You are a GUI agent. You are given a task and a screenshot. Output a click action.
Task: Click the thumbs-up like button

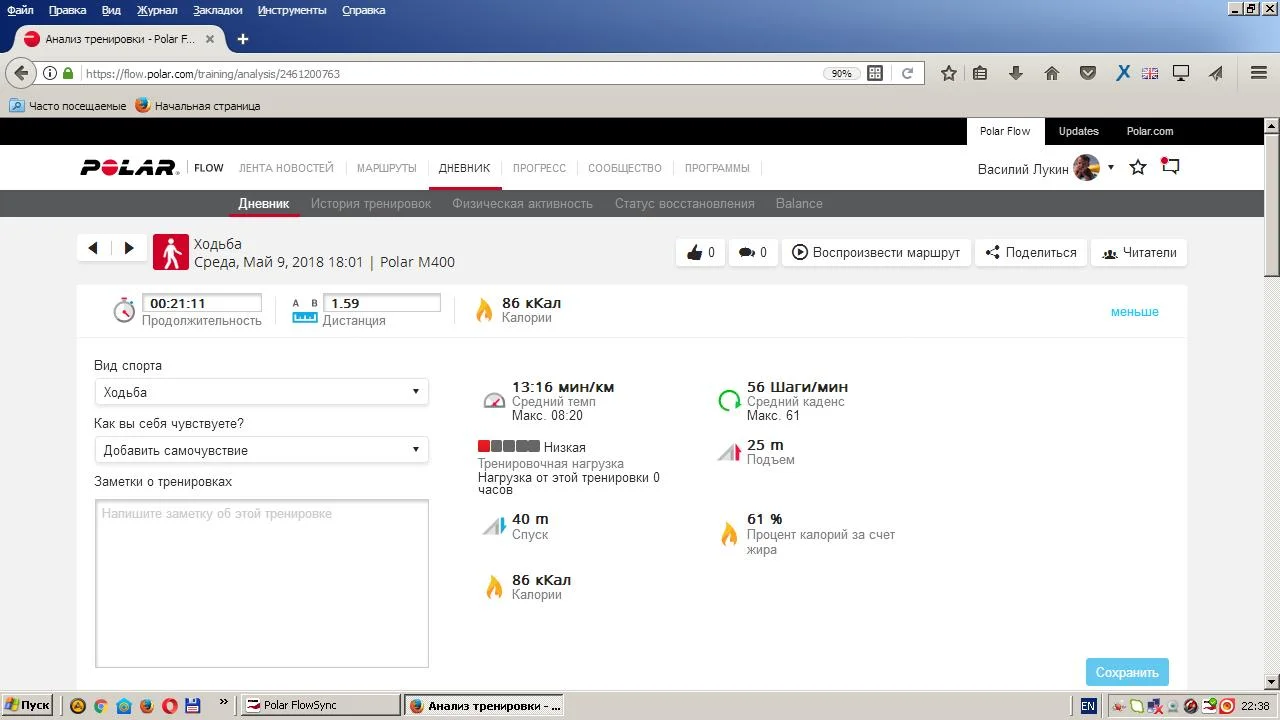tap(700, 252)
